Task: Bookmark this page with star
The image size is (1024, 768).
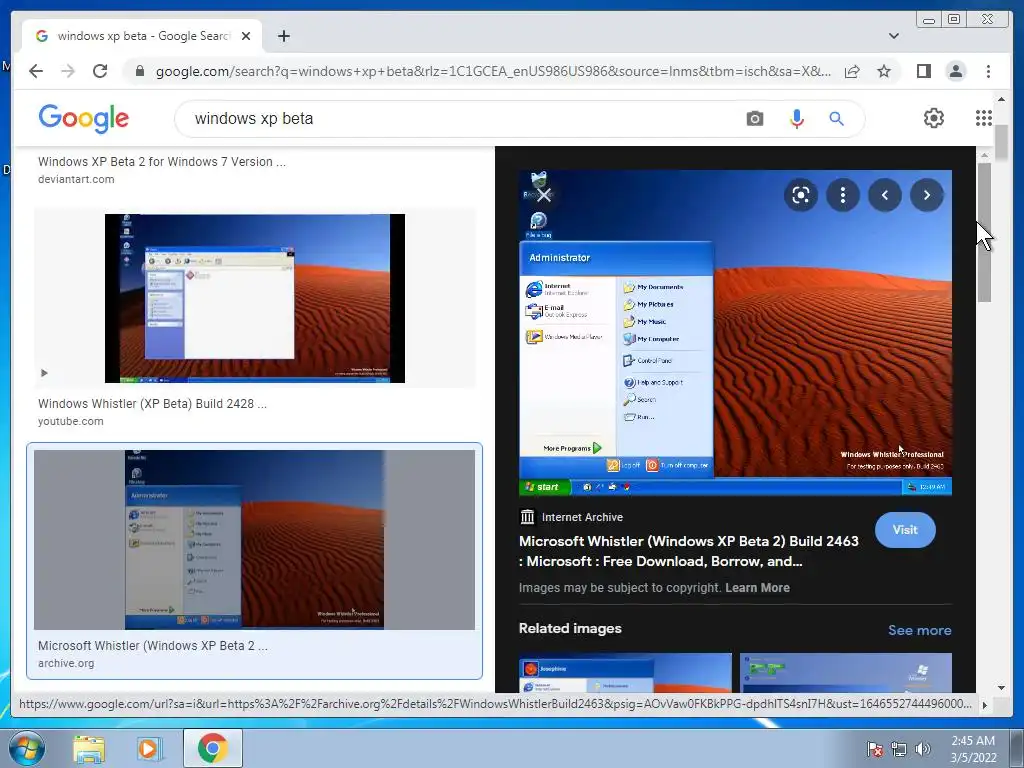Action: [884, 71]
